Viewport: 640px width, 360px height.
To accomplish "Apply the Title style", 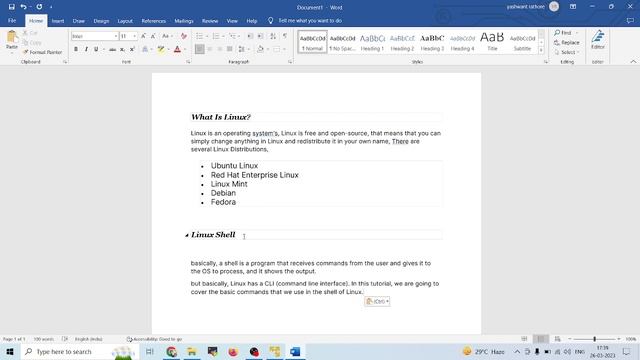I will tap(492, 42).
